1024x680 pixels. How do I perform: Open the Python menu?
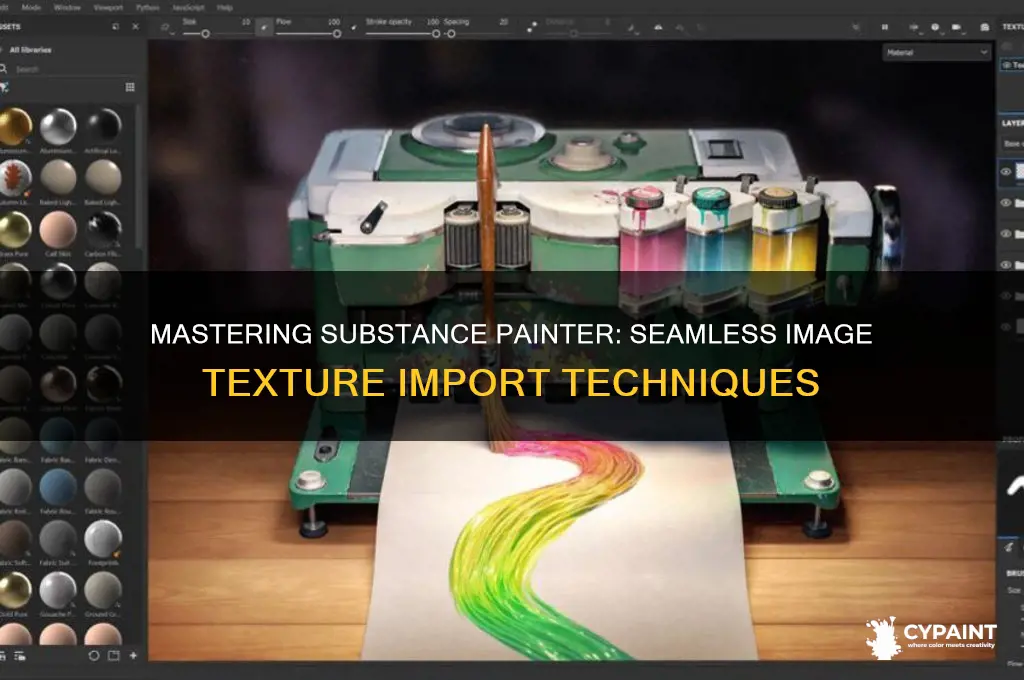click(x=148, y=7)
